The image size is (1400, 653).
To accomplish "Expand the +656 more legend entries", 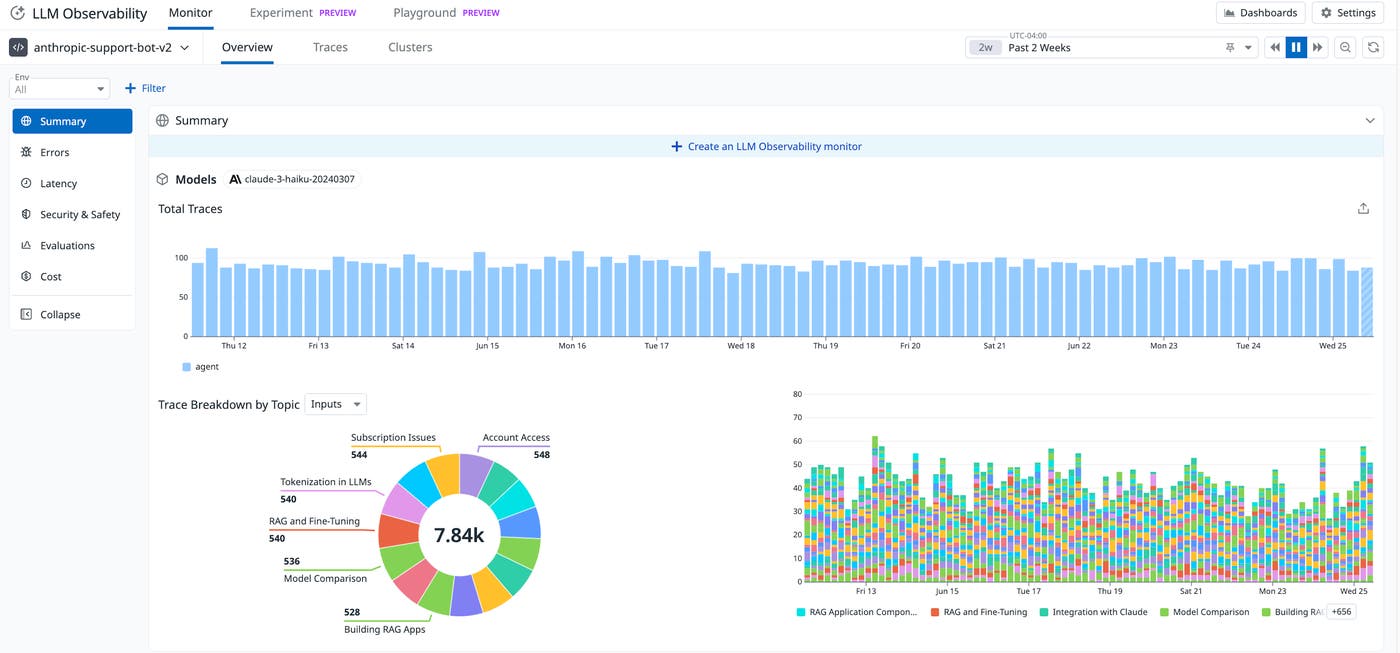I will click(1341, 612).
